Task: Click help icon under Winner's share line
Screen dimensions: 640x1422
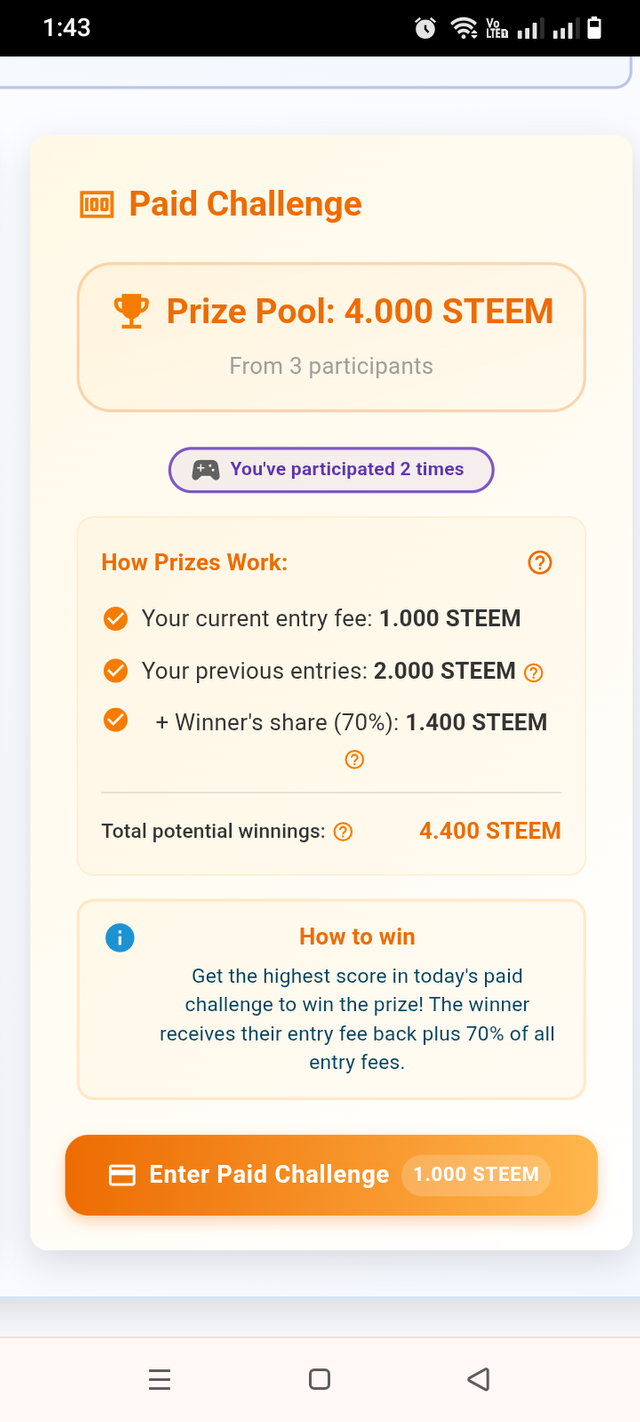Action: click(354, 760)
